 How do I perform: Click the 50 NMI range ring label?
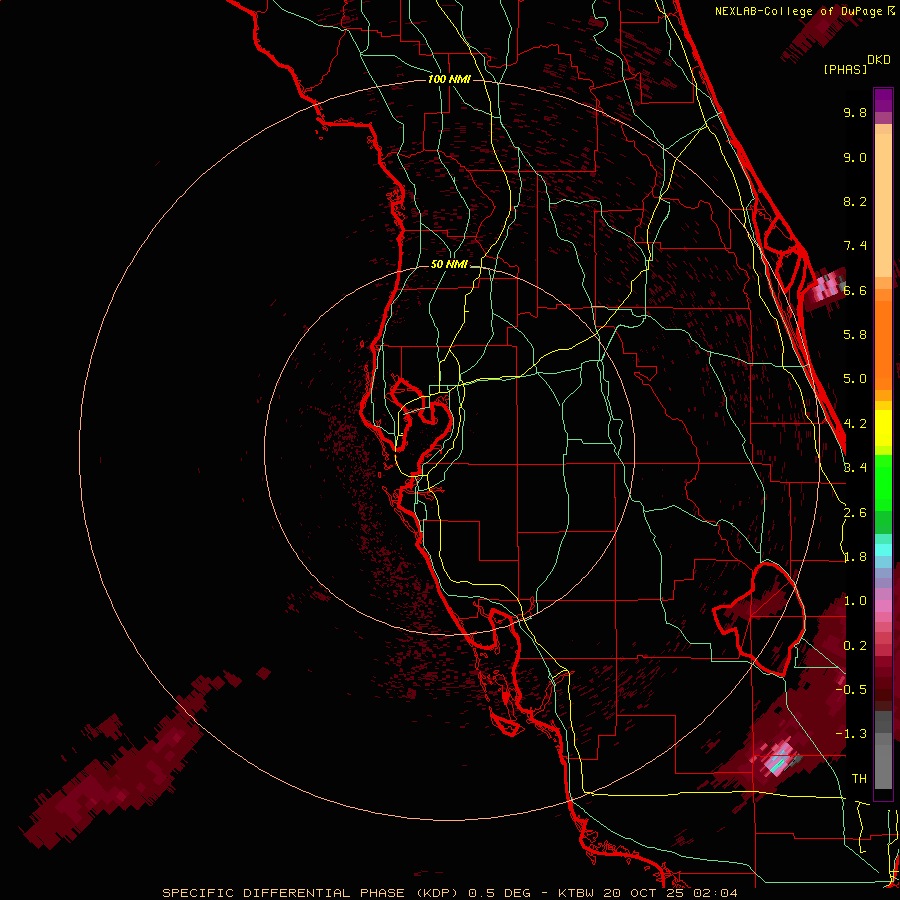click(449, 264)
